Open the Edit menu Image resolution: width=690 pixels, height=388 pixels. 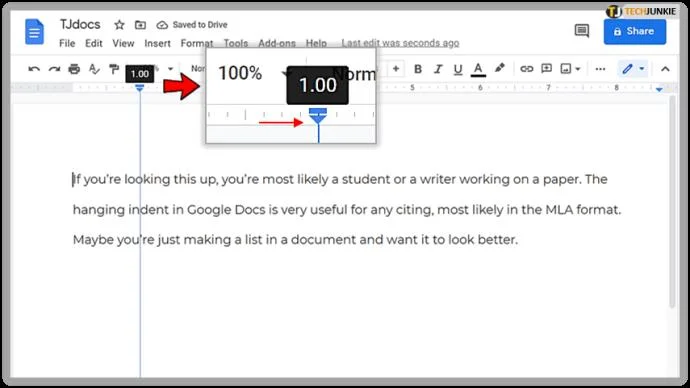94,43
